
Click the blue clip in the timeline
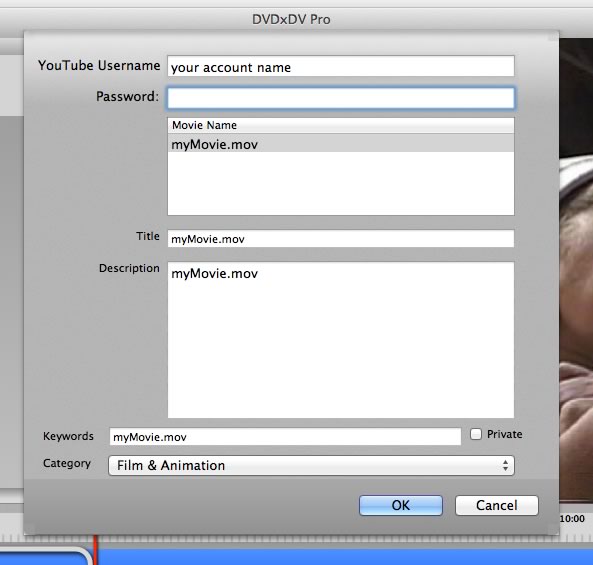point(344,557)
